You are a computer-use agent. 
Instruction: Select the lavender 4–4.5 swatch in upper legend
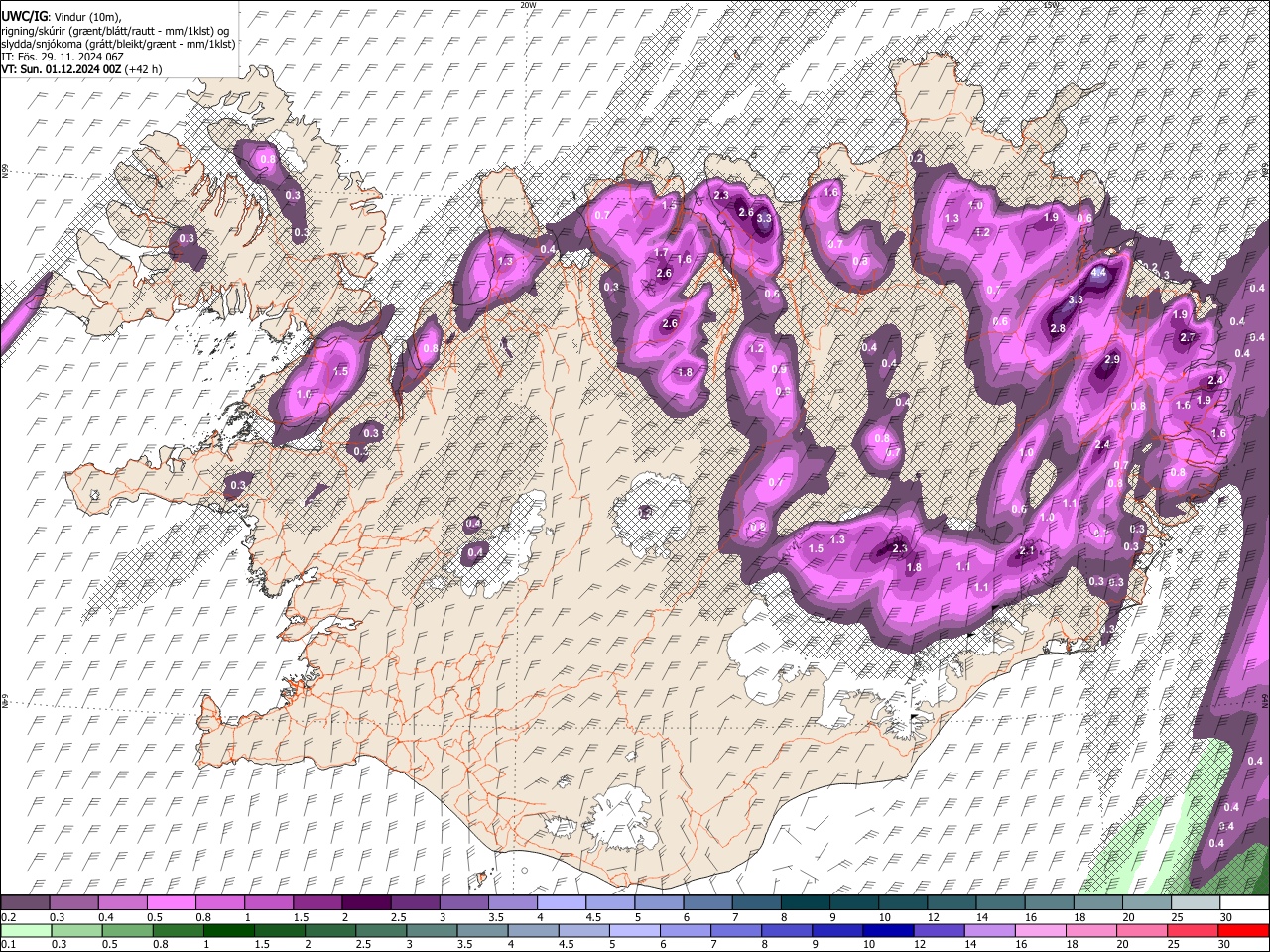pos(562,903)
